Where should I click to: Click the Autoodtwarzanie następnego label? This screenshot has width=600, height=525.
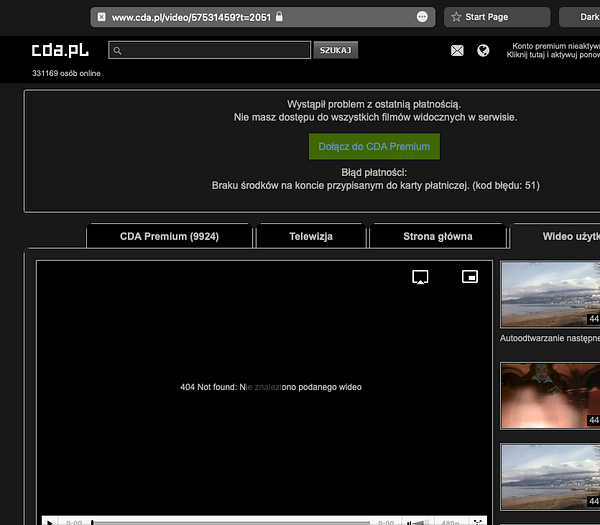[550, 338]
